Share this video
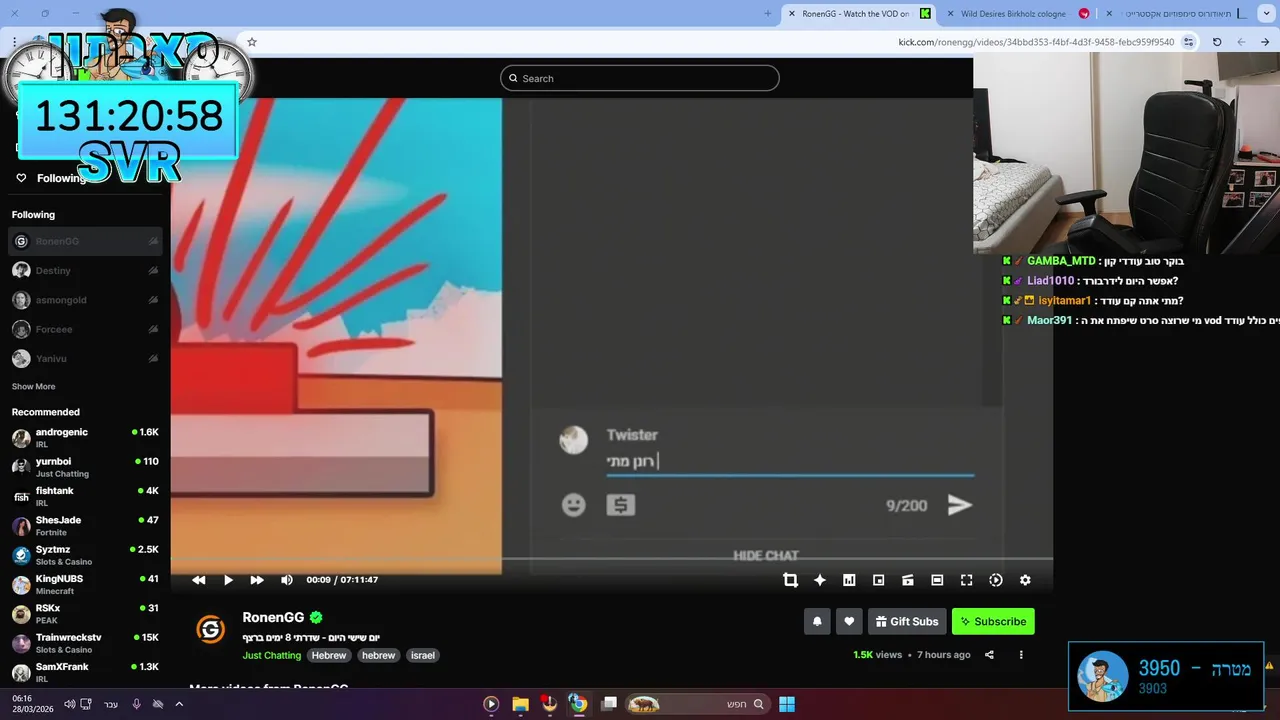 point(989,655)
